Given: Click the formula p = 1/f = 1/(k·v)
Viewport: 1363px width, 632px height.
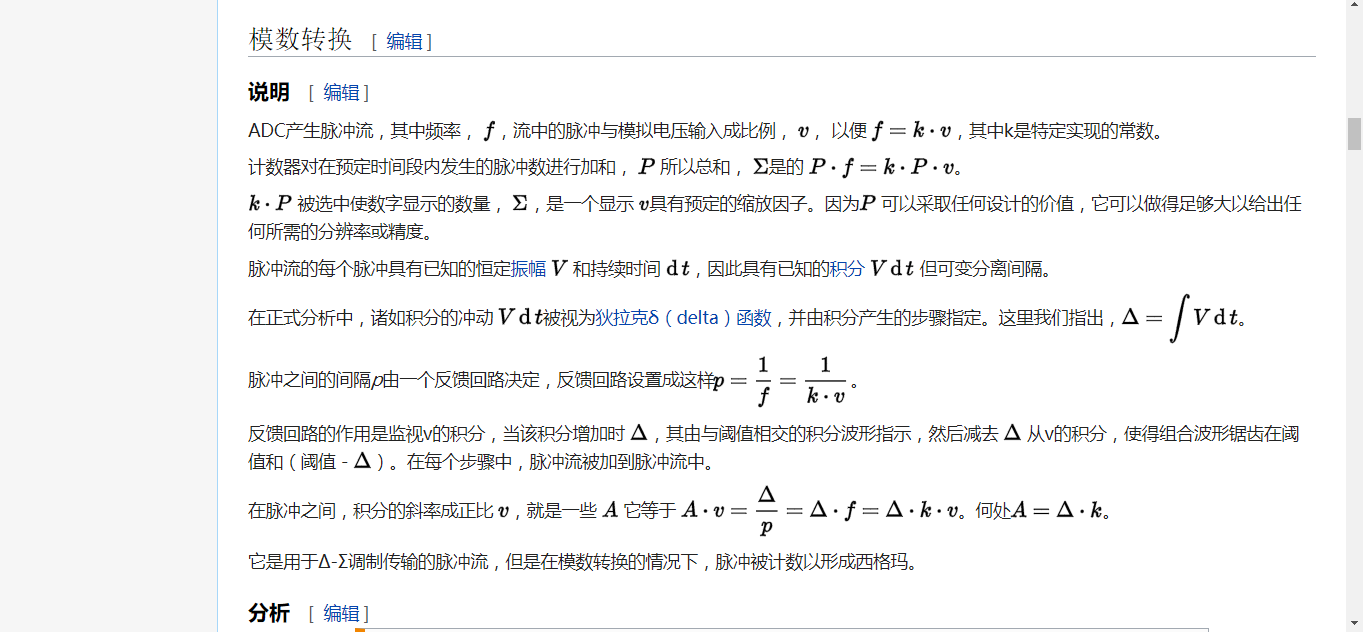Looking at the screenshot, I should [780, 381].
